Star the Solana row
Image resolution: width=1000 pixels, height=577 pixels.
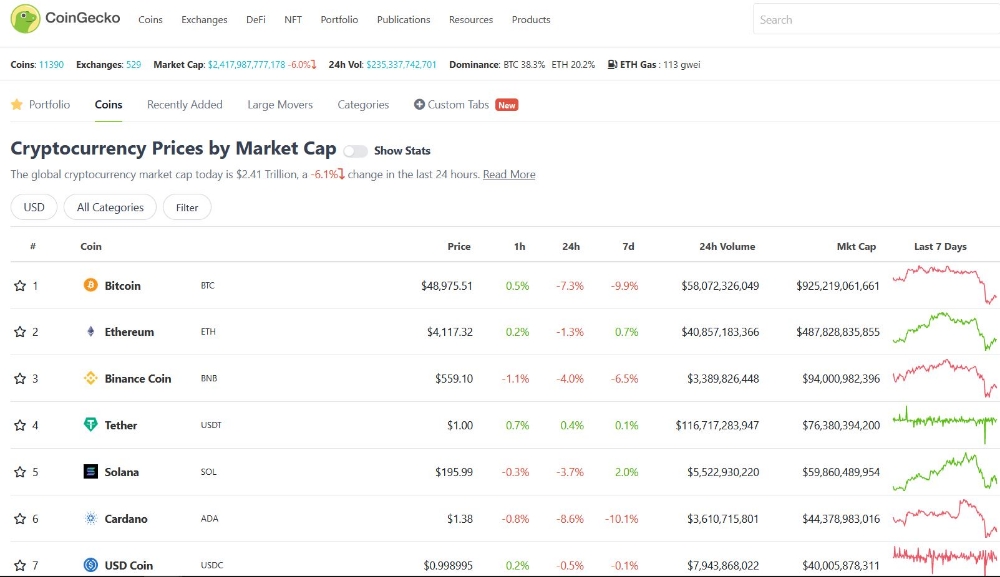[x=20, y=472]
